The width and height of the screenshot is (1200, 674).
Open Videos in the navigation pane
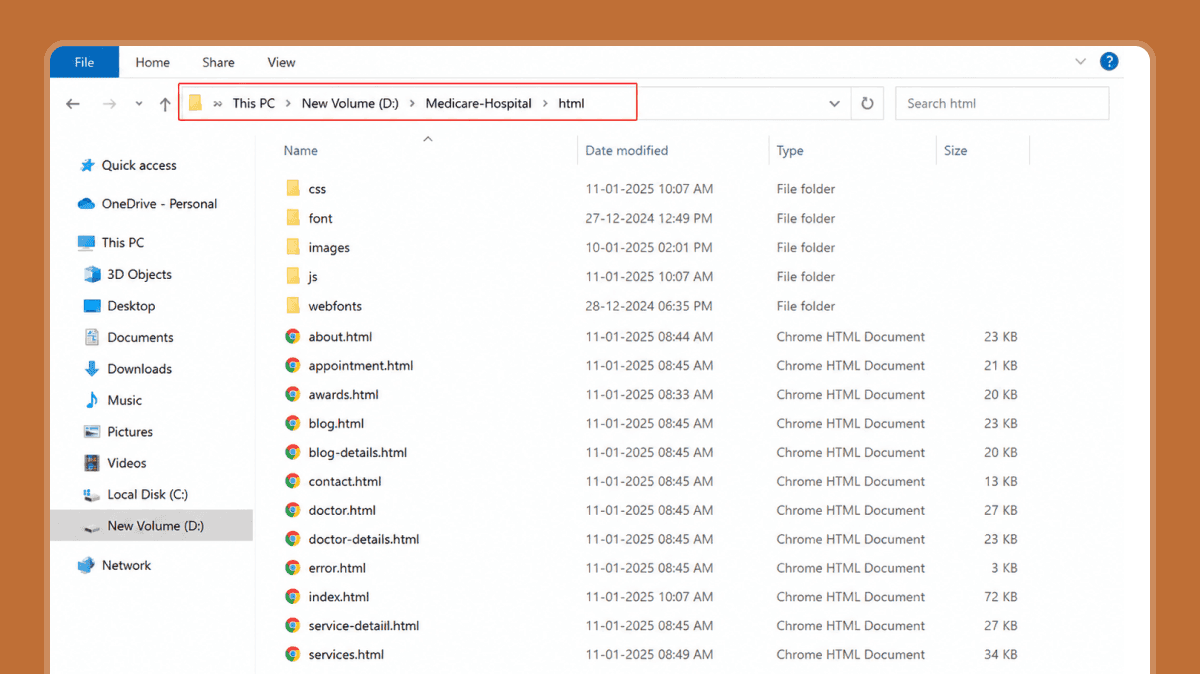pyautogui.click(x=127, y=464)
